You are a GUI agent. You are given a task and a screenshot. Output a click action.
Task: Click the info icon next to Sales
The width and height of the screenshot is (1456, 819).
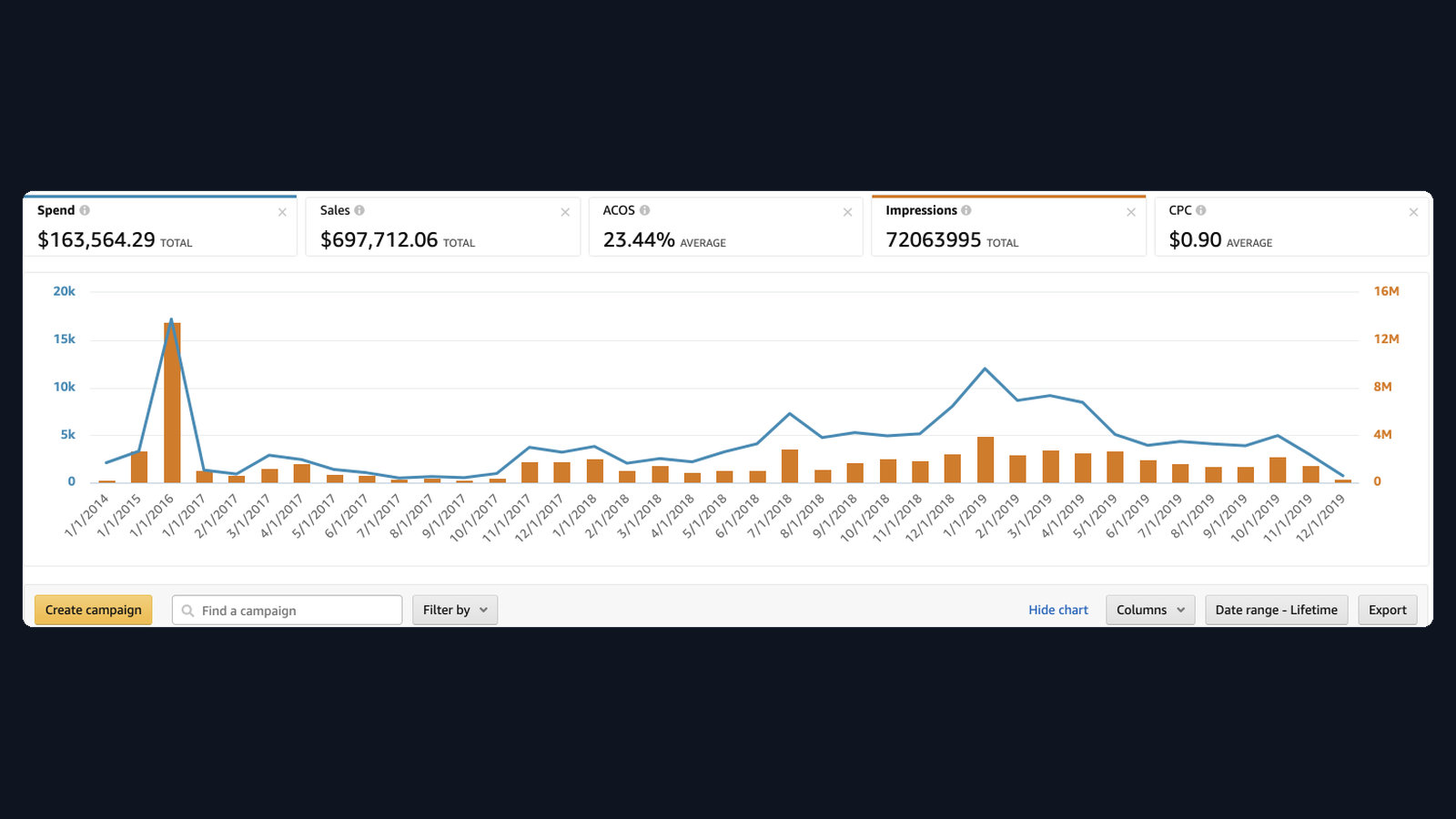click(x=359, y=210)
